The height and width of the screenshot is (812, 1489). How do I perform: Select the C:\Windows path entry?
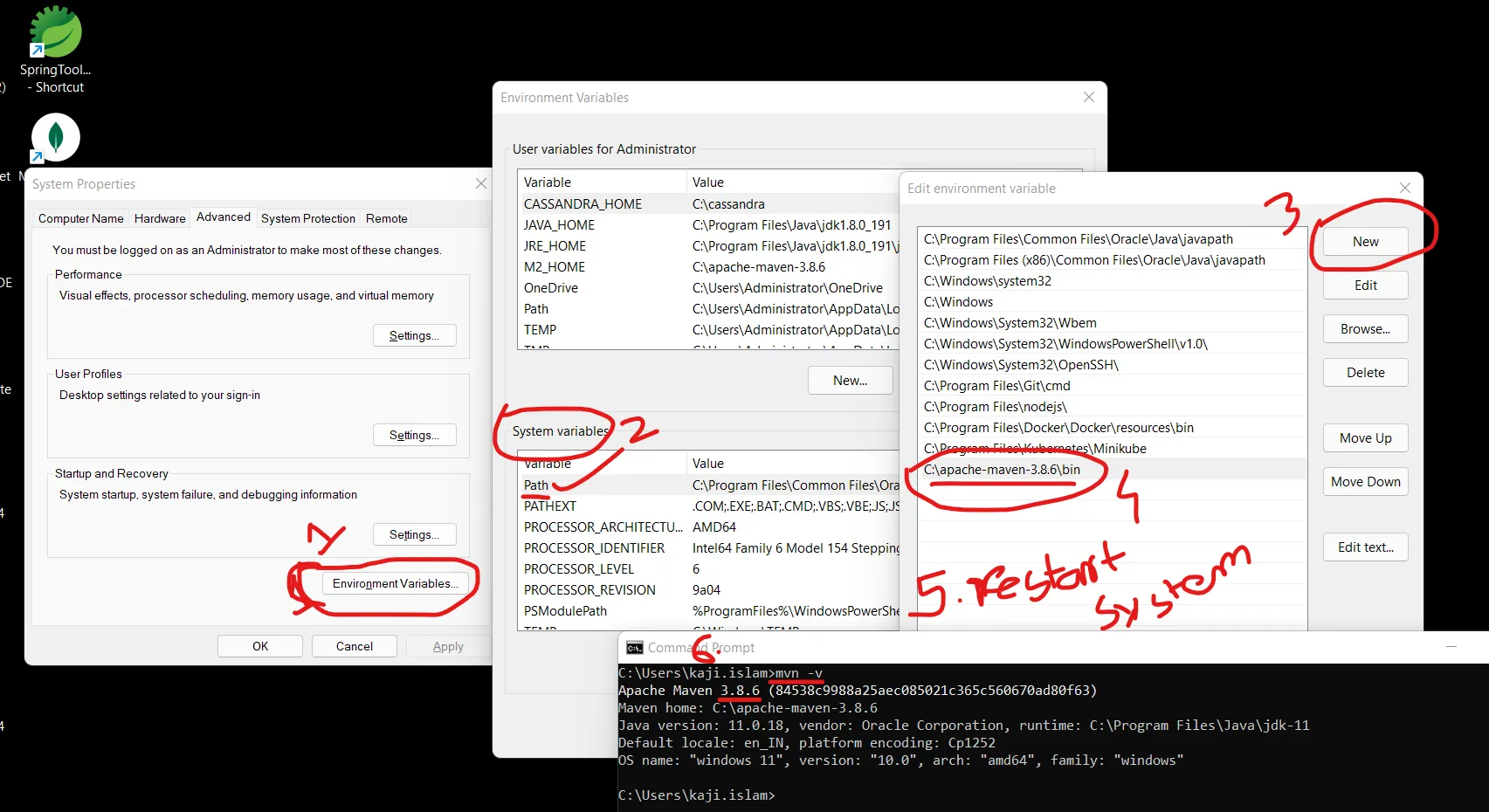pyautogui.click(x=1113, y=302)
